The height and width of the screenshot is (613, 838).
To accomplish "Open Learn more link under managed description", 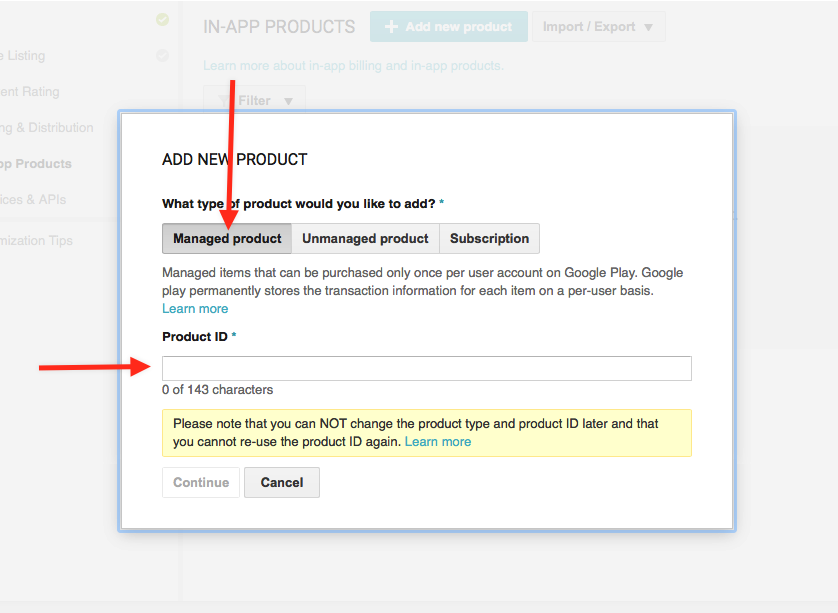I will tap(195, 309).
